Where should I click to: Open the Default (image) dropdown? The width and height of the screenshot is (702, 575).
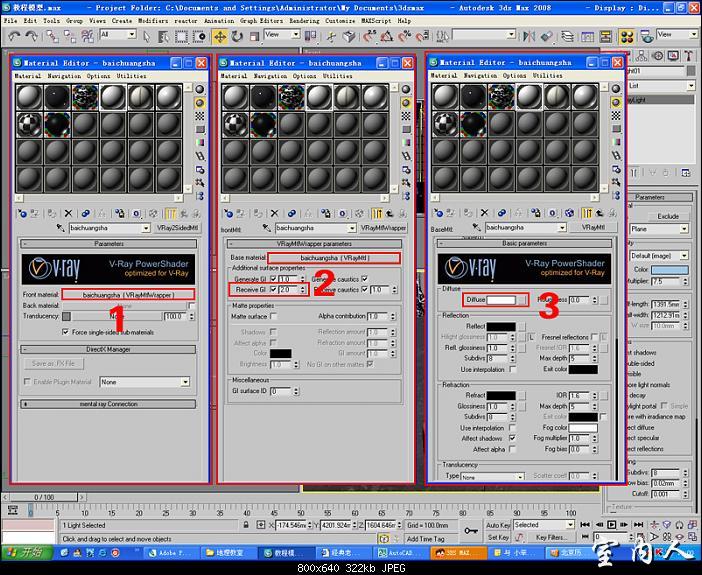click(658, 256)
